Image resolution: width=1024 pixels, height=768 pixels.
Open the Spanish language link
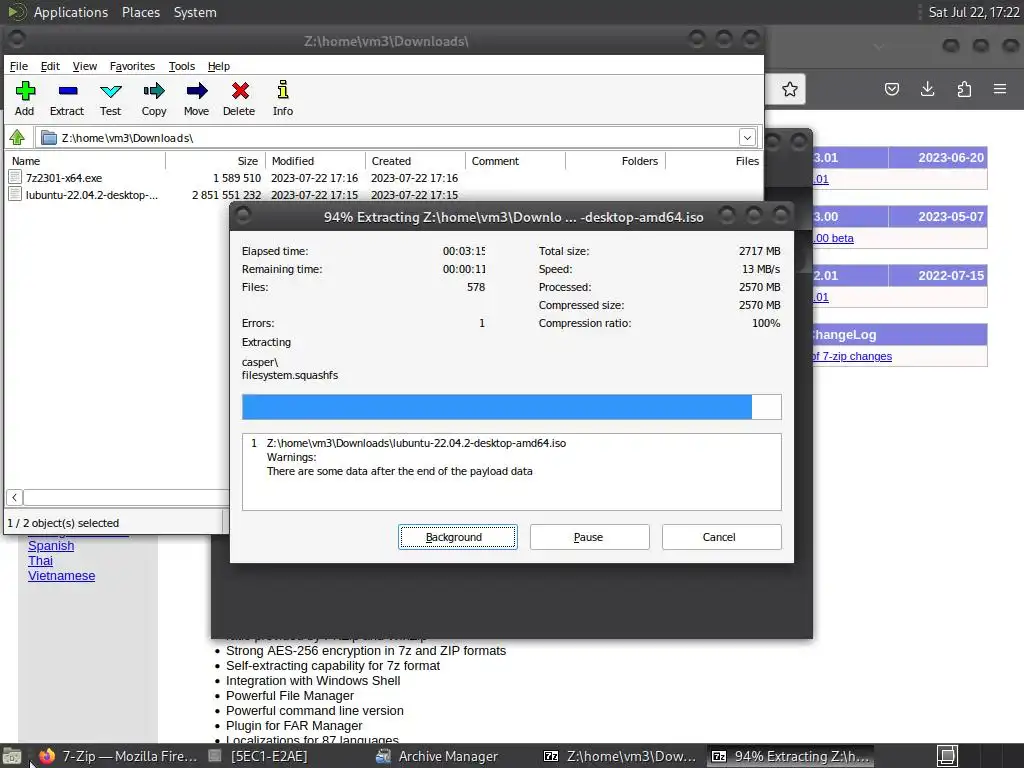(51, 545)
